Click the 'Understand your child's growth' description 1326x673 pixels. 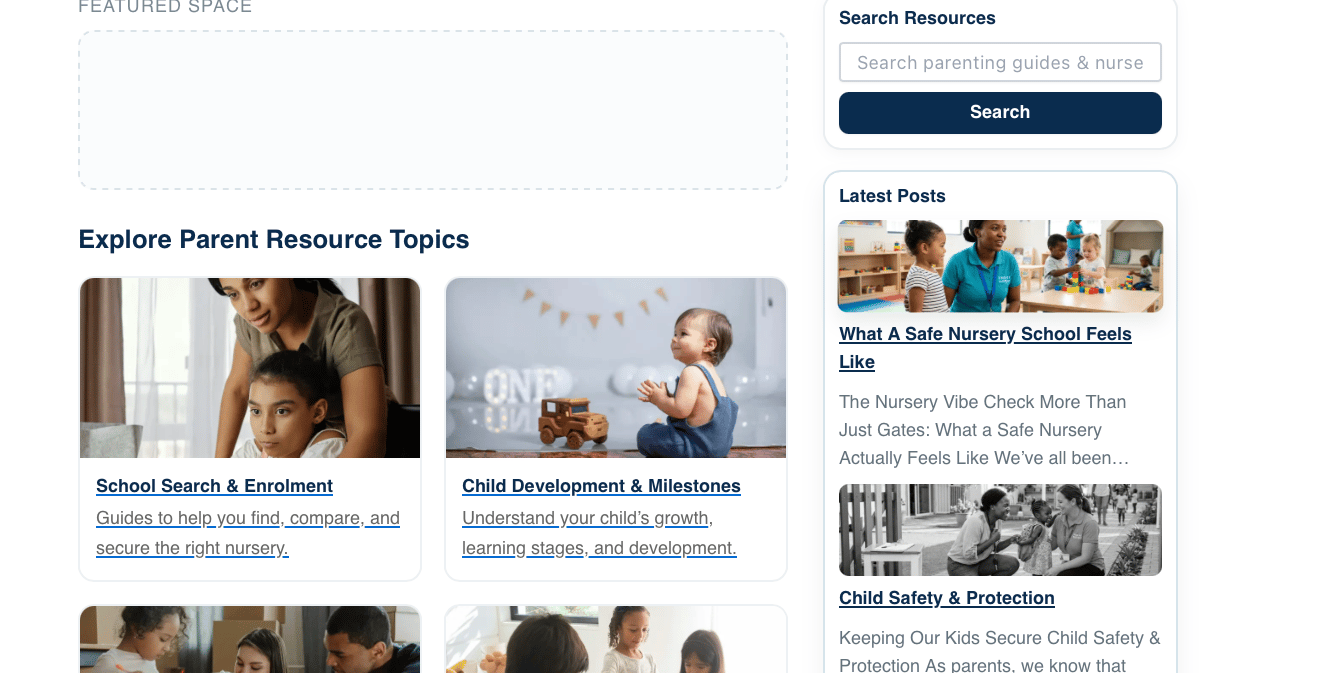click(x=599, y=533)
